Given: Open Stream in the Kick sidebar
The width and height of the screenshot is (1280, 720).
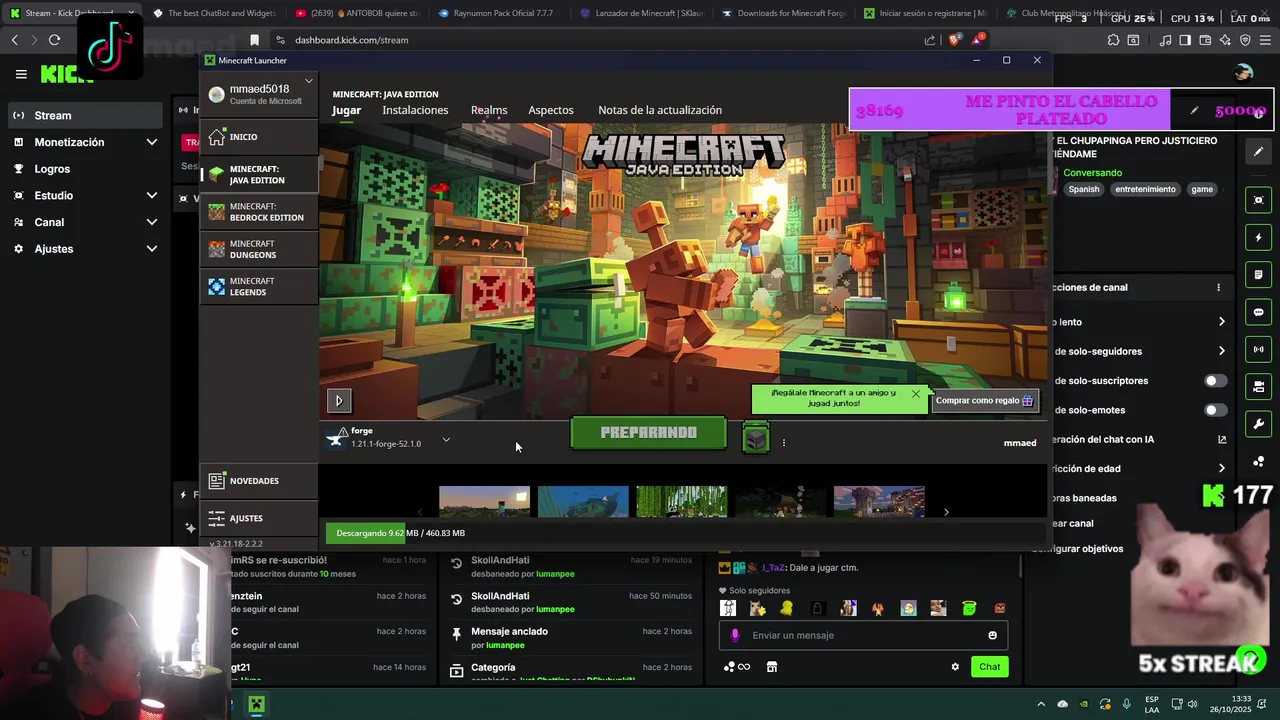Looking at the screenshot, I should point(85,115).
